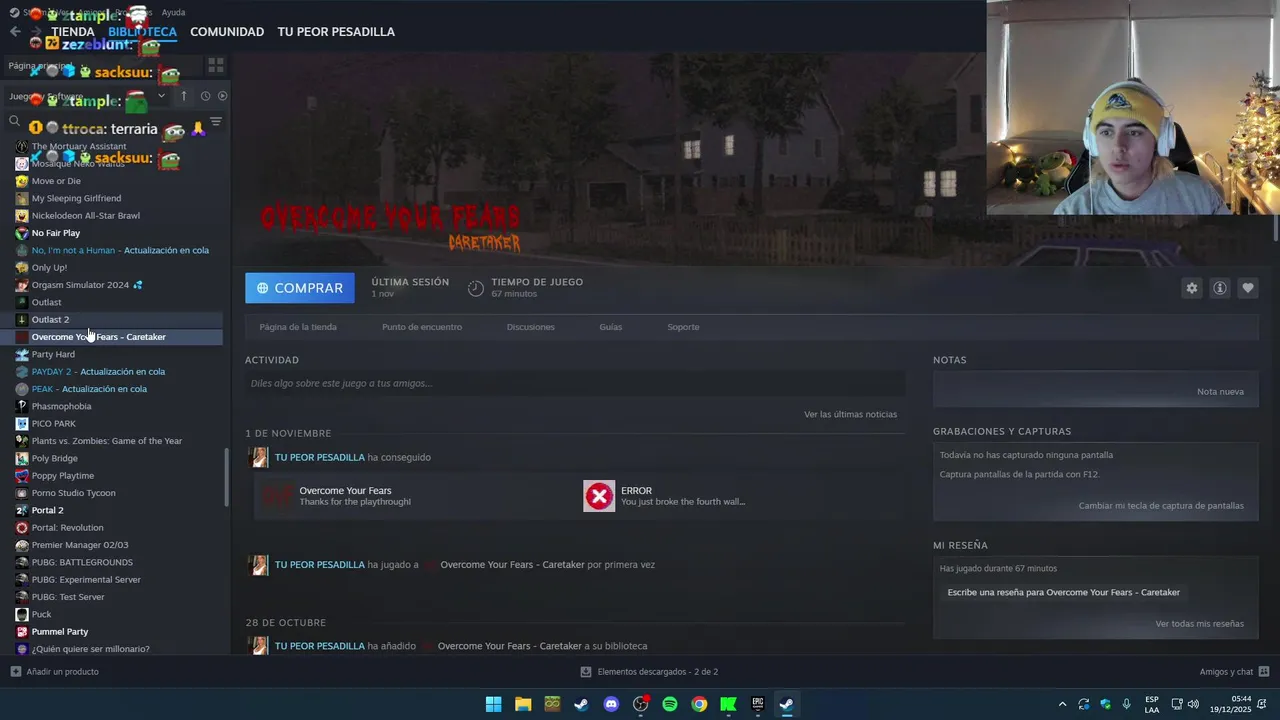Sort library with the up arrow icon
1280x720 pixels.
pyautogui.click(x=184, y=96)
